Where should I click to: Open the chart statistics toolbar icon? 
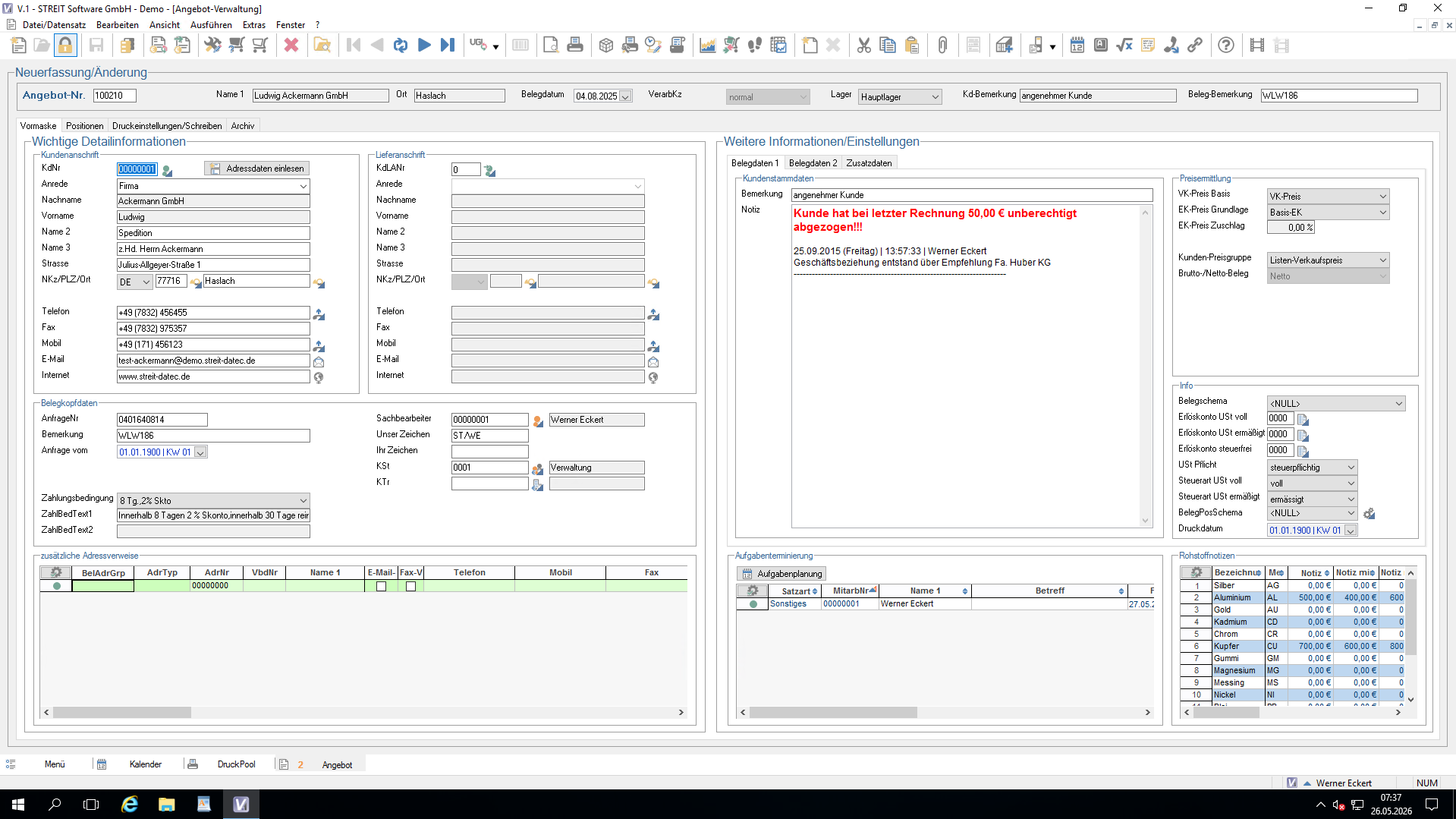click(x=707, y=46)
